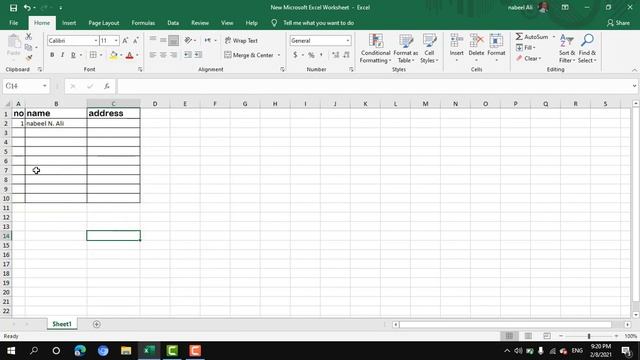Screen dimensions: 640x360
Task: Switch to the Insert ribbon tab
Action: [69, 23]
